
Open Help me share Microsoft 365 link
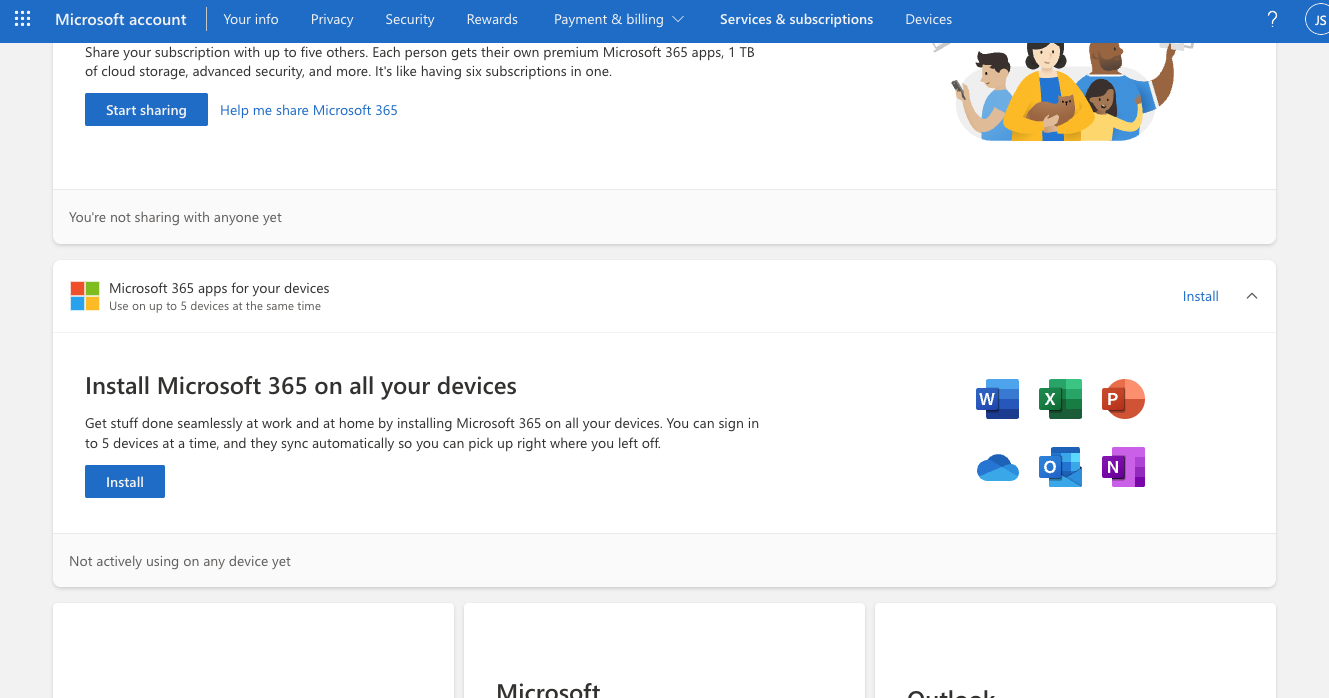click(x=309, y=110)
